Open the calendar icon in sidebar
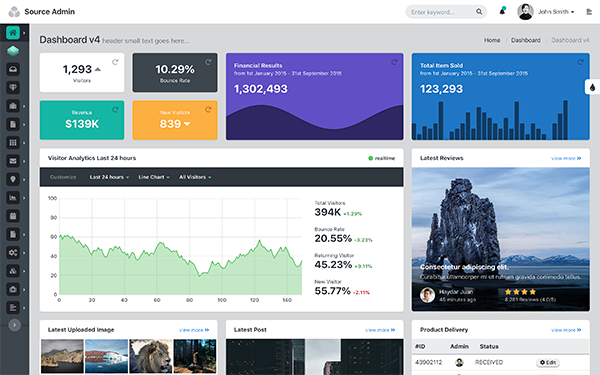 (x=13, y=216)
